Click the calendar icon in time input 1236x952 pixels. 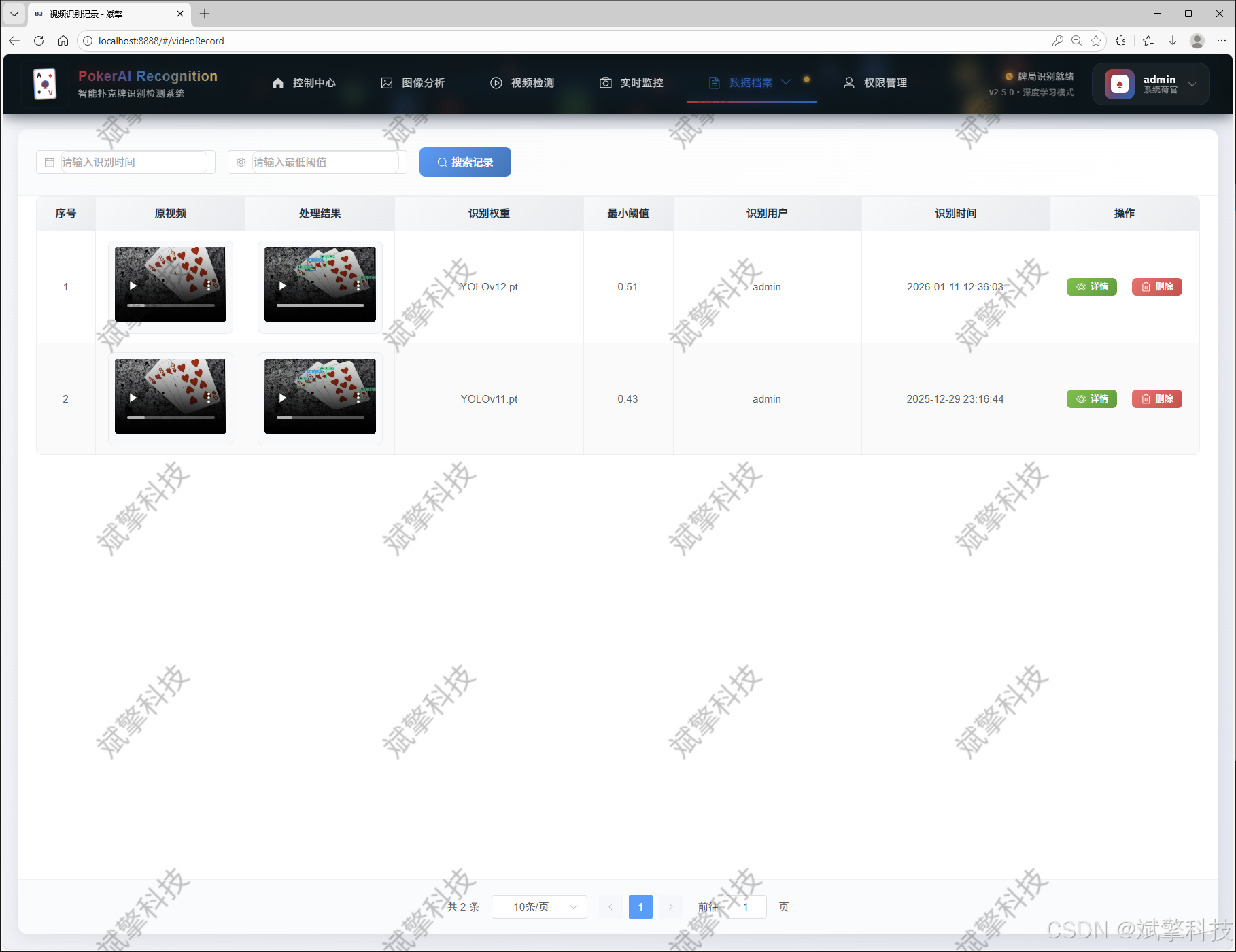(x=50, y=163)
